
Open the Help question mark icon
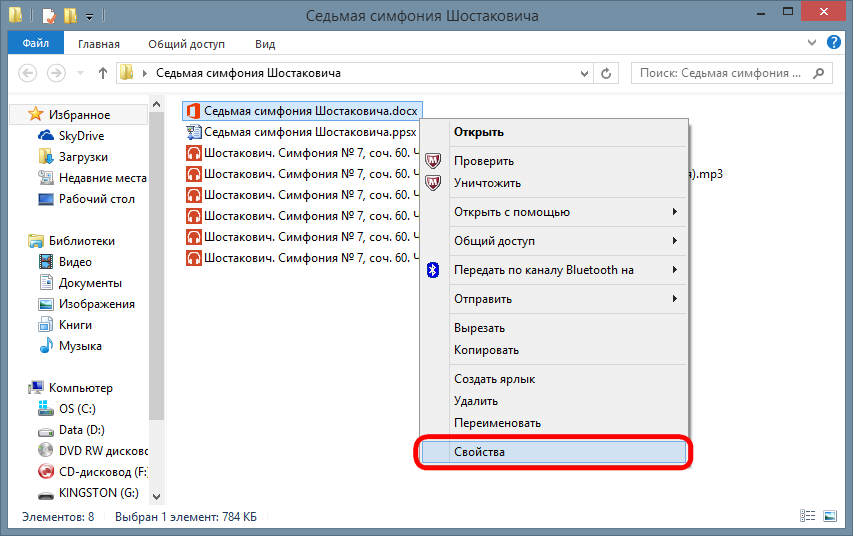coord(833,44)
